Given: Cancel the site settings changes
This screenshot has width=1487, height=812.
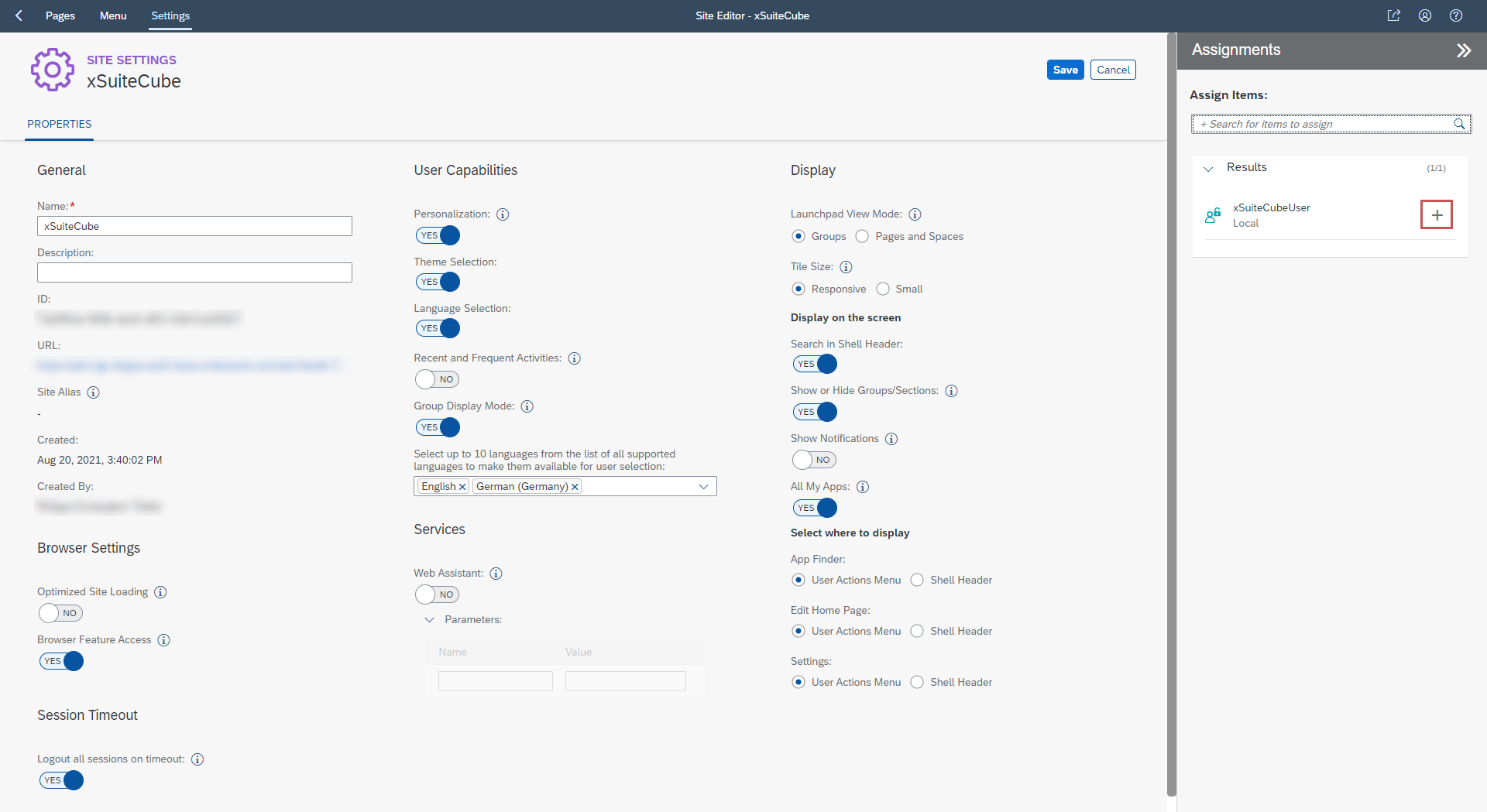Looking at the screenshot, I should pyautogui.click(x=1112, y=70).
